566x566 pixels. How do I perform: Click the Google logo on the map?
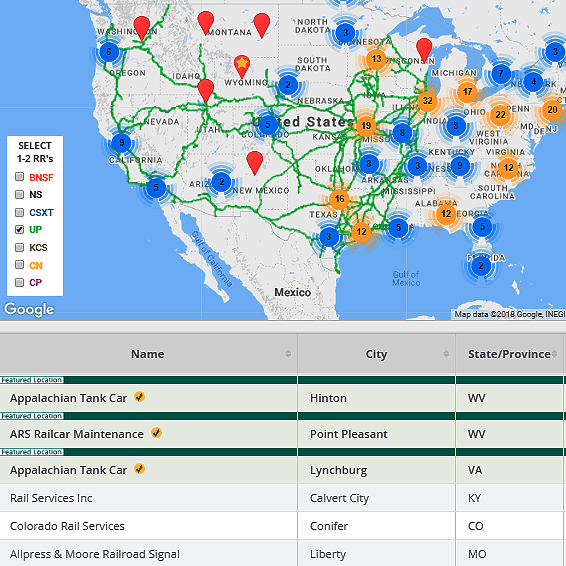(29, 310)
